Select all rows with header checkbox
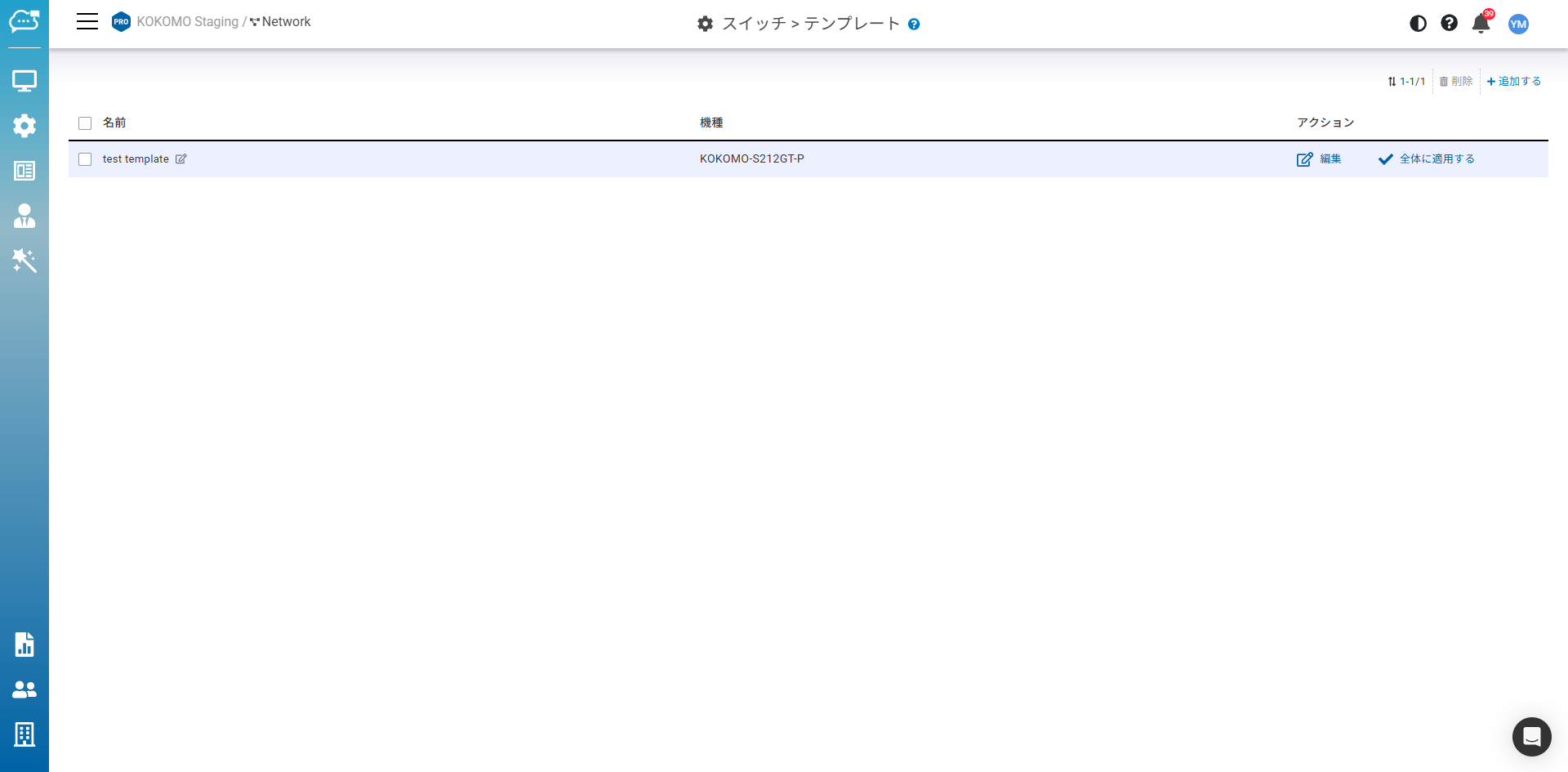Image resolution: width=1568 pixels, height=772 pixels. 85,123
